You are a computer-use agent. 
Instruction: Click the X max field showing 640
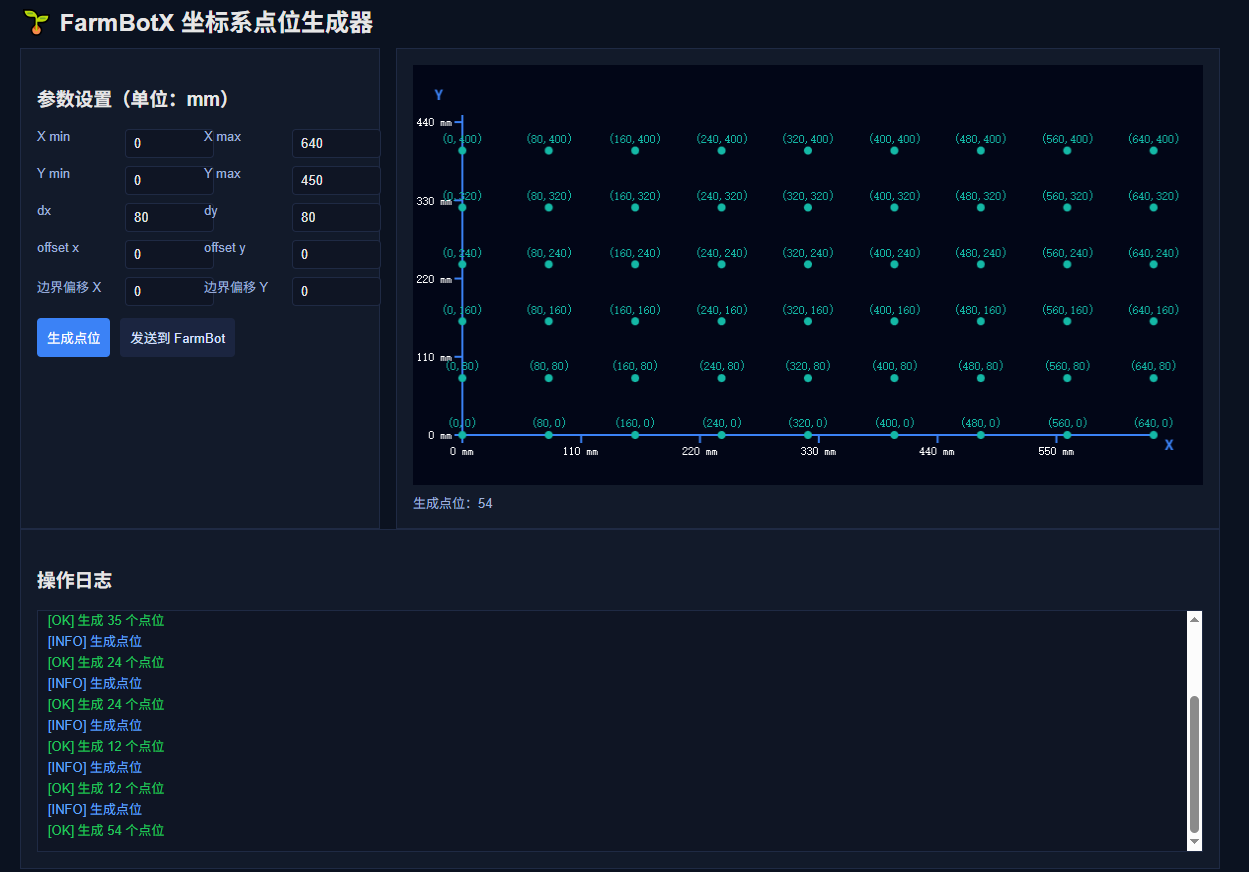click(335, 143)
